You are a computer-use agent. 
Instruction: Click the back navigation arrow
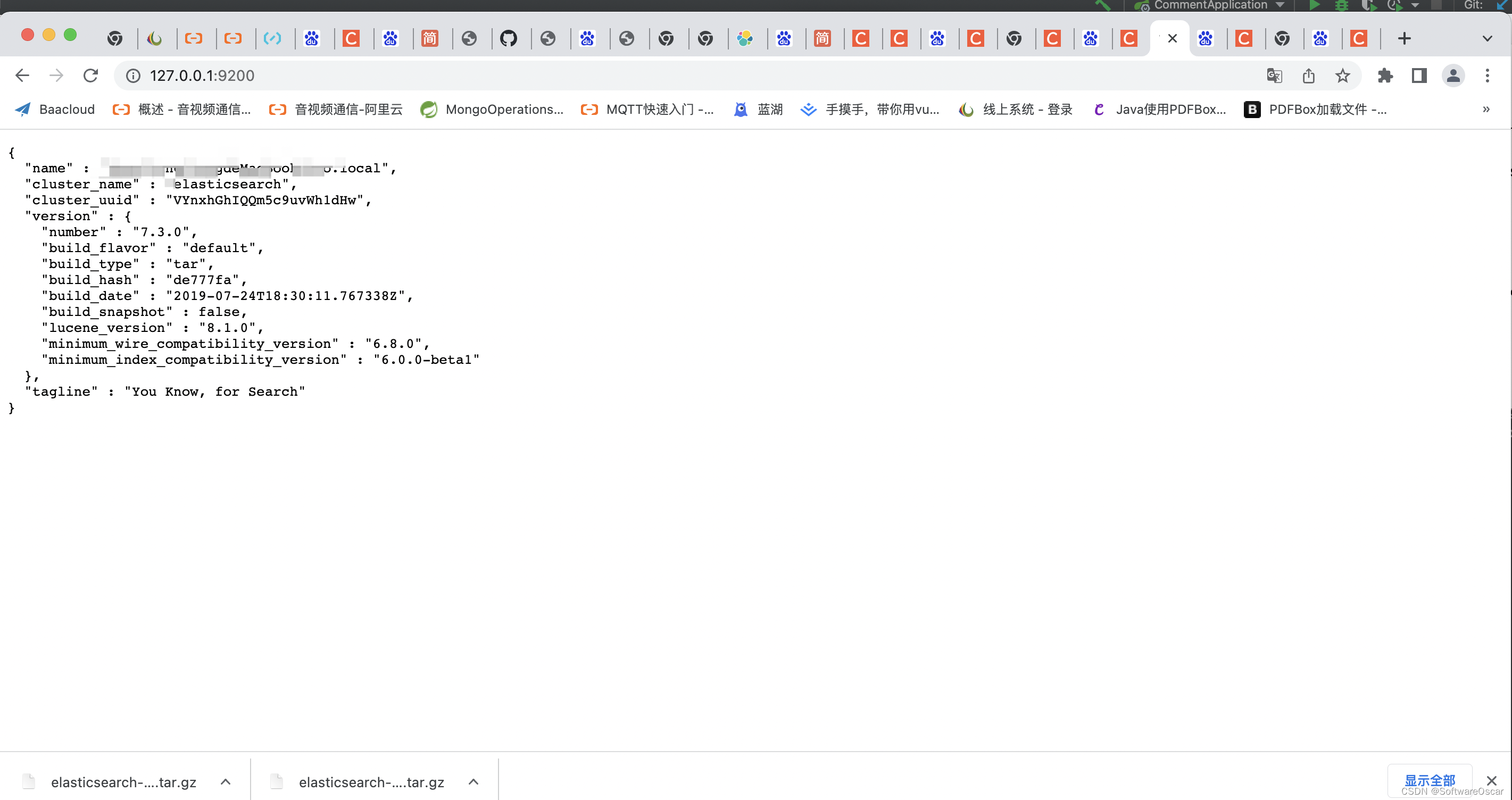tap(22, 76)
